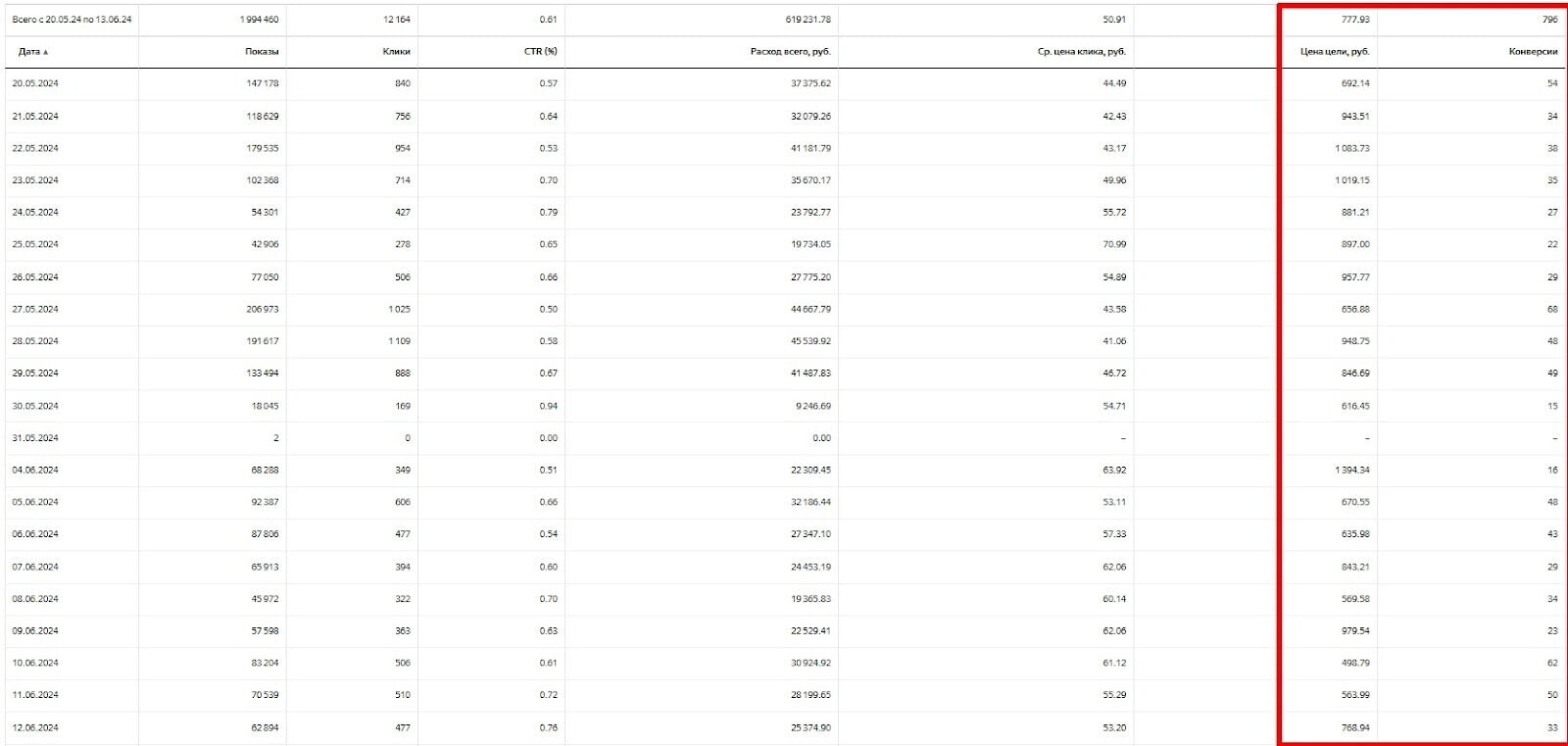This screenshot has width=1568, height=746.
Task: Click conversions value 68 for 27.05.2024
Action: [1552, 309]
